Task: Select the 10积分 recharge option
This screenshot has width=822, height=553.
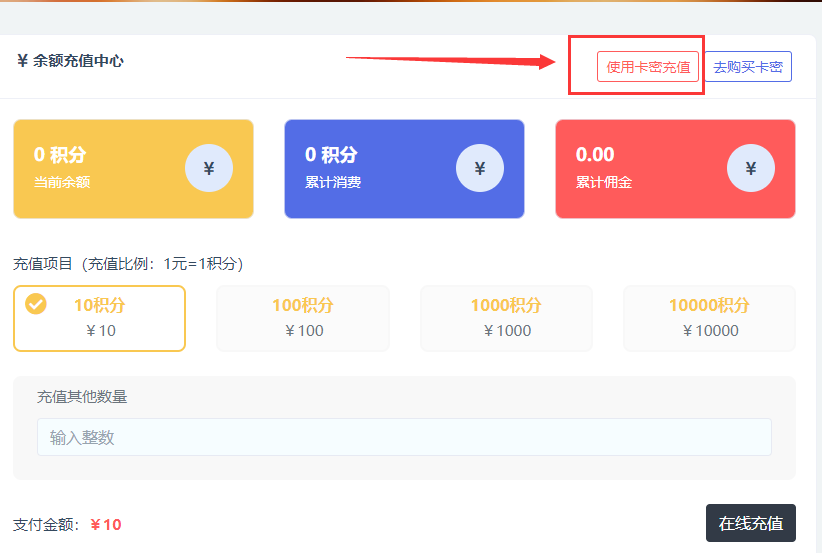Action: 100,318
